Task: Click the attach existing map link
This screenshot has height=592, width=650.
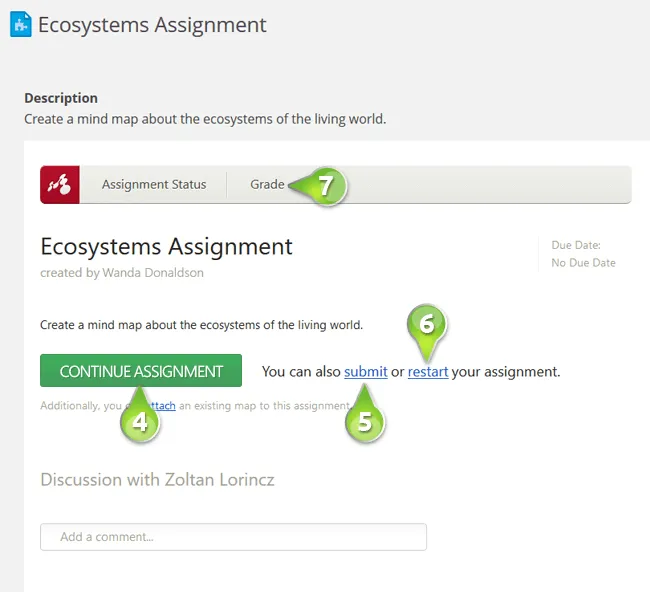Action: click(x=166, y=406)
